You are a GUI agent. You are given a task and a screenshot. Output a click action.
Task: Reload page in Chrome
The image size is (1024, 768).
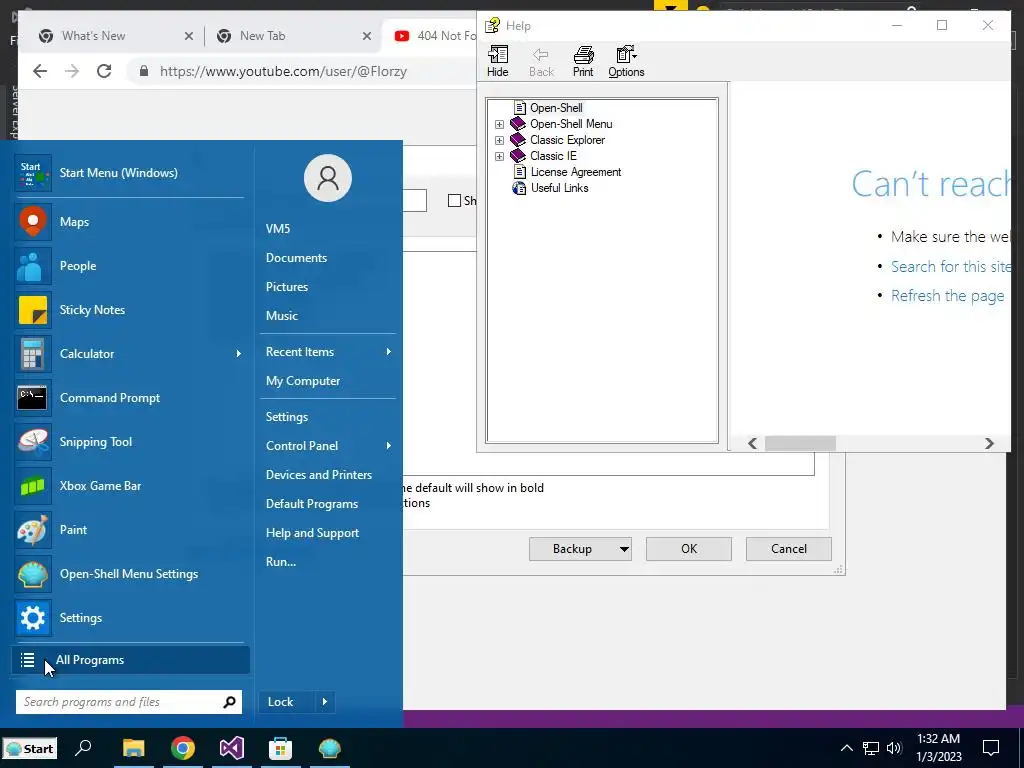tap(104, 71)
